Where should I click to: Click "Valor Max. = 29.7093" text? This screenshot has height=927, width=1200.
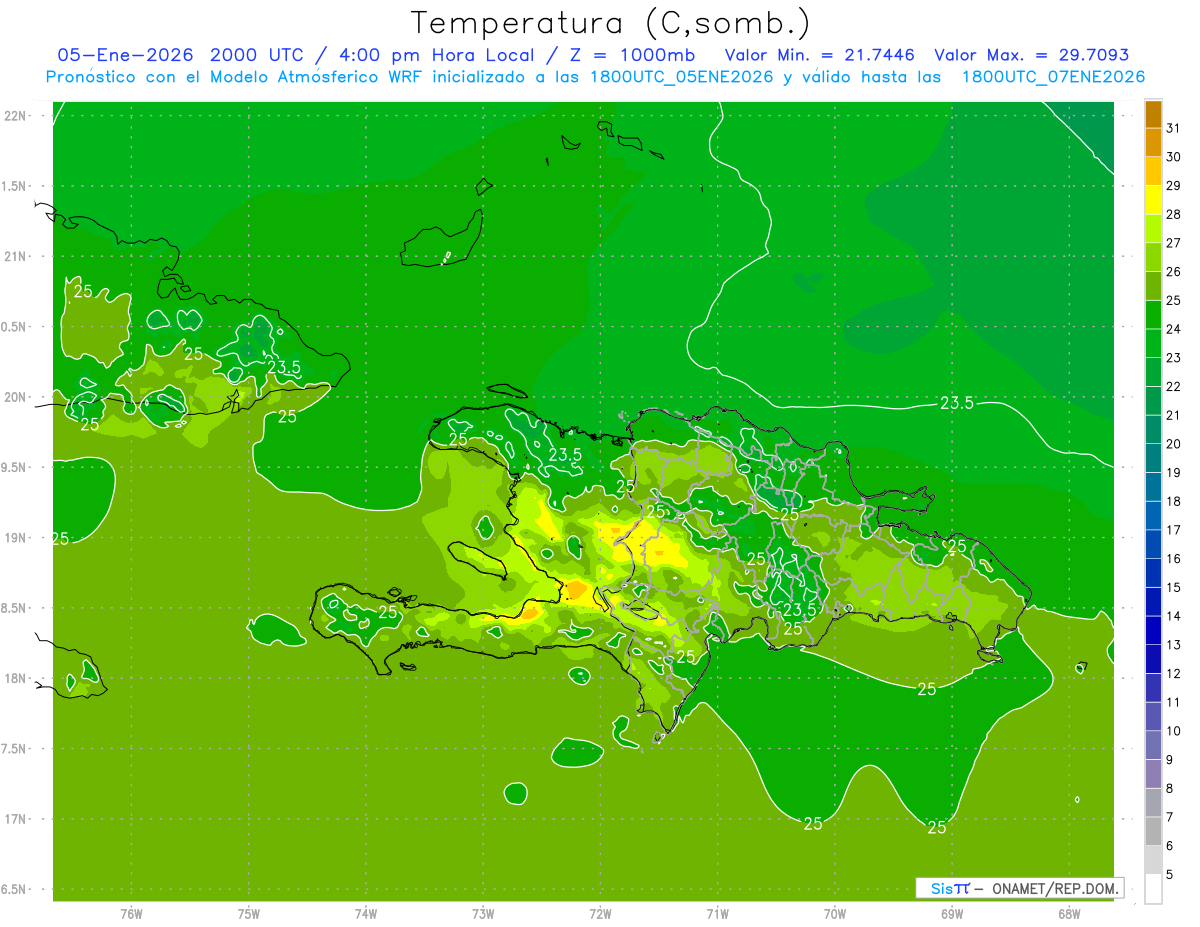pos(1031,55)
